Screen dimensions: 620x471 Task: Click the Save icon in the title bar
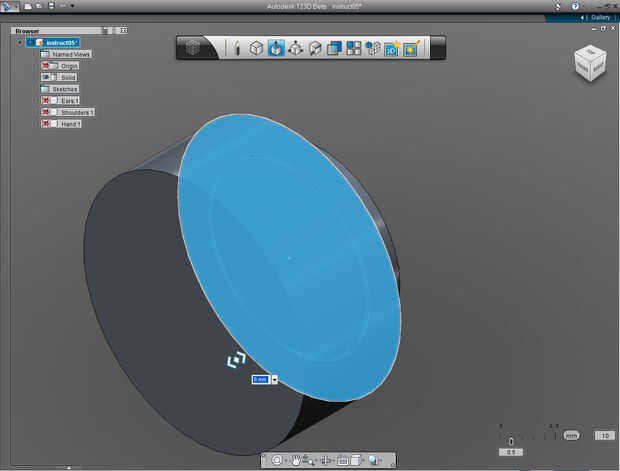pos(51,6)
